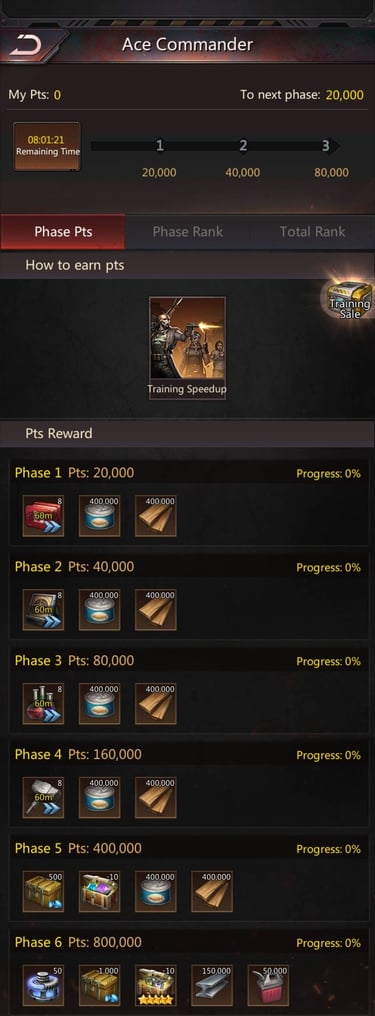Tap Phase 4 hammer build speedup icon
Image resolution: width=375 pixels, height=1016 pixels.
click(43, 798)
